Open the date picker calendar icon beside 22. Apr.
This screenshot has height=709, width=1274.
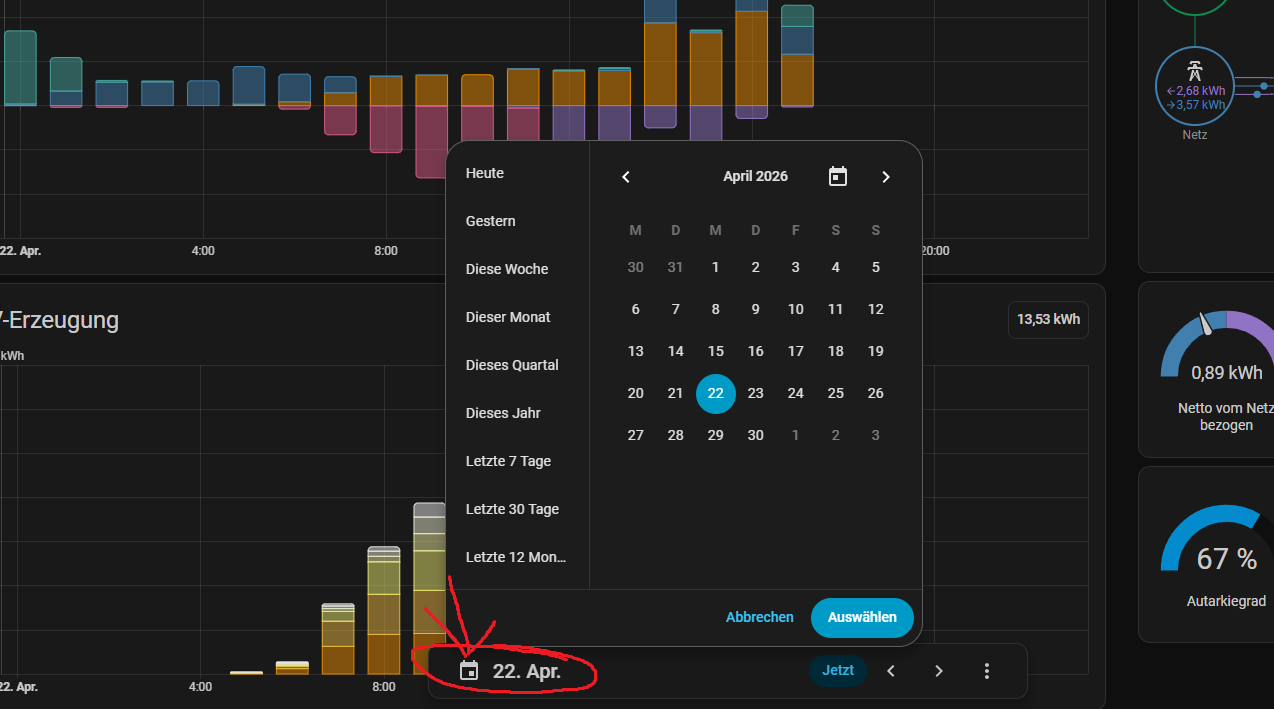point(469,671)
